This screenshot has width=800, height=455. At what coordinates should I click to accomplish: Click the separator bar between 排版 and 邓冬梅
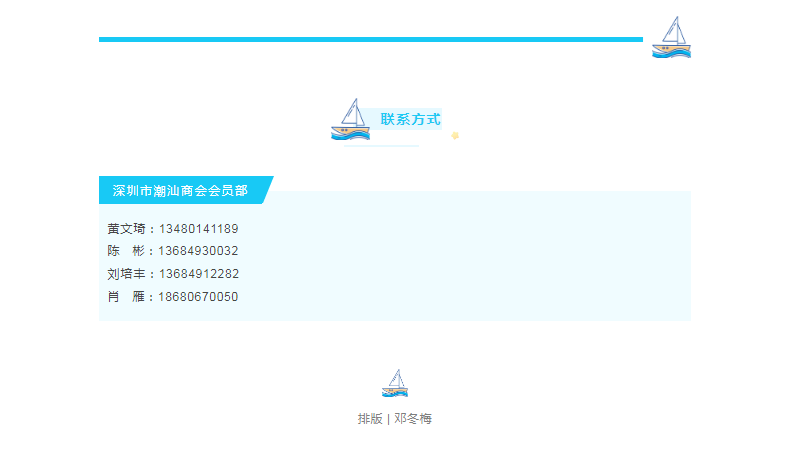[388, 419]
